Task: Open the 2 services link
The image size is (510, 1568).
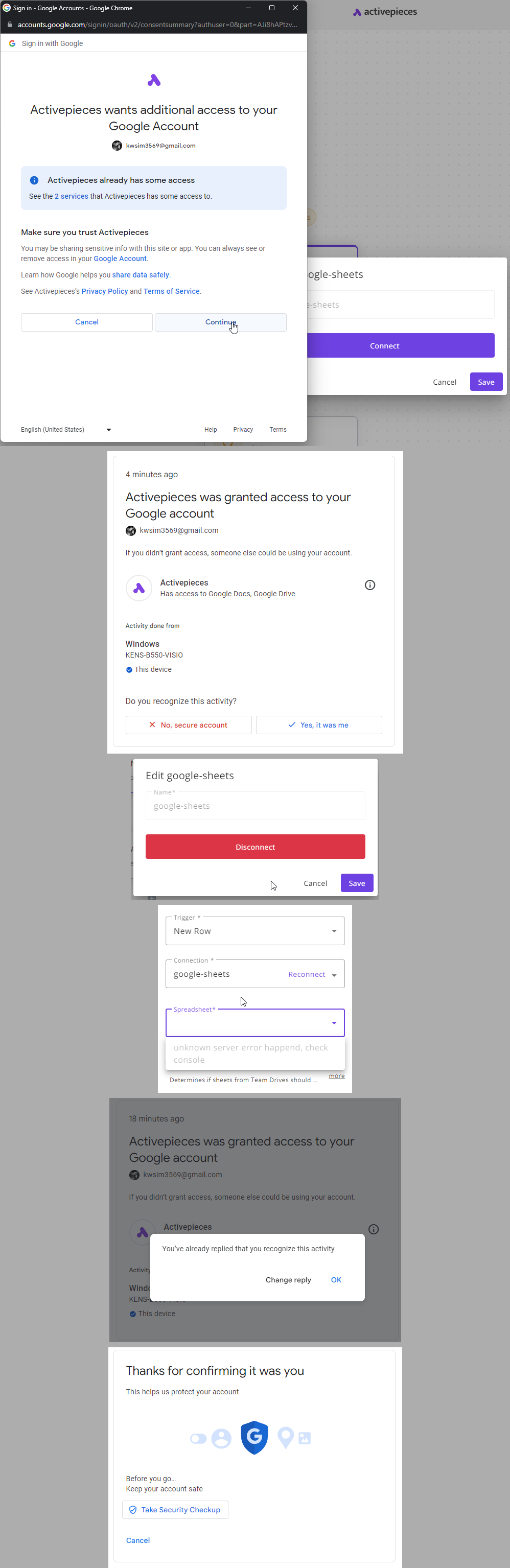Action: click(71, 197)
